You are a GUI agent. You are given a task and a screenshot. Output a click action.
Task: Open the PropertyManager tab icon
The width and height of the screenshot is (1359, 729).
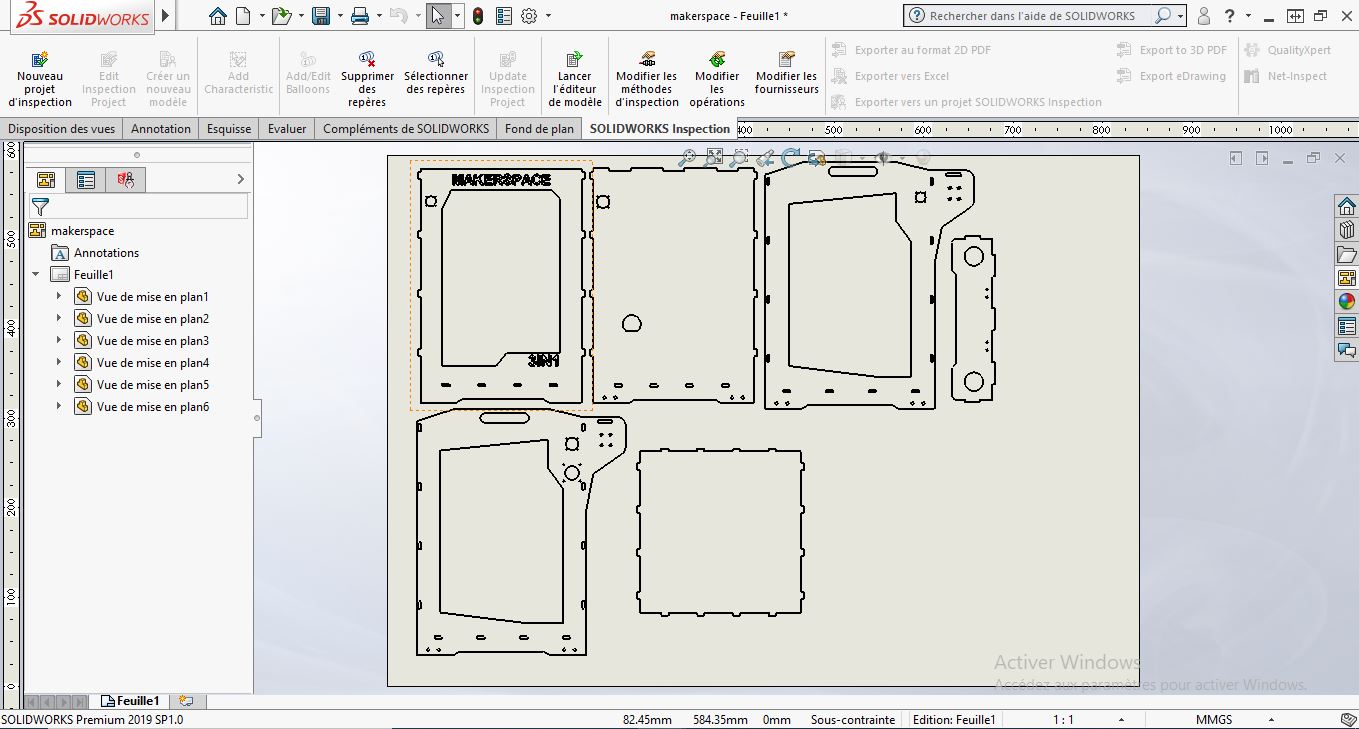pos(86,180)
